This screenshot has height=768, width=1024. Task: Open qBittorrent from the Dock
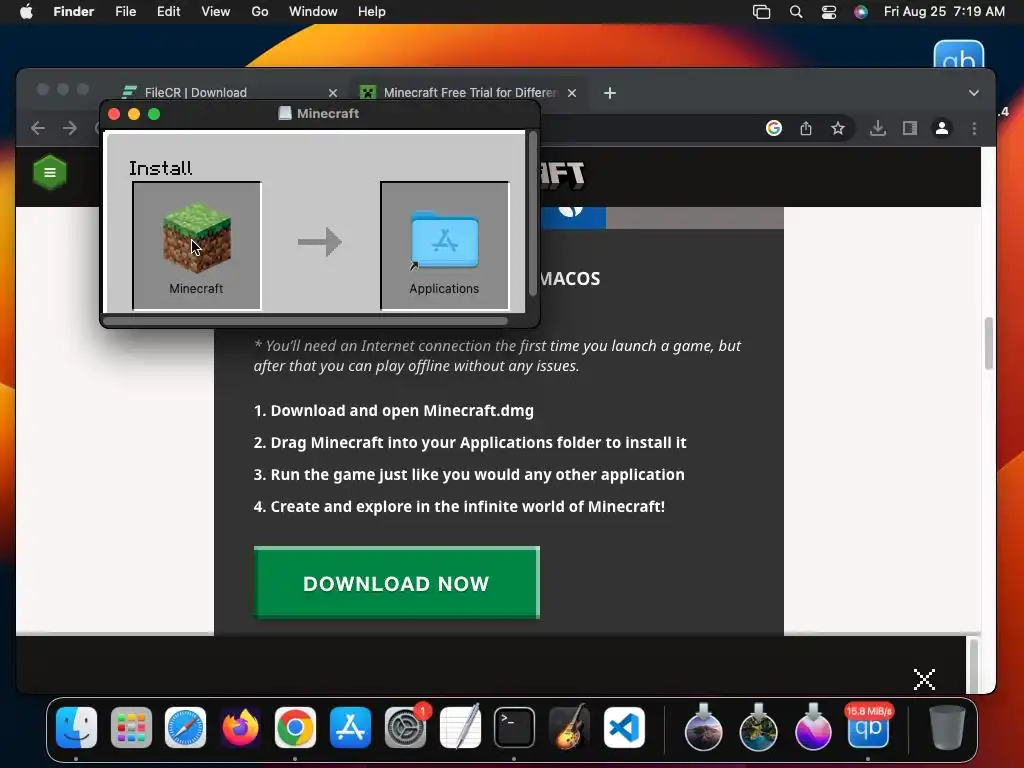tap(868, 728)
